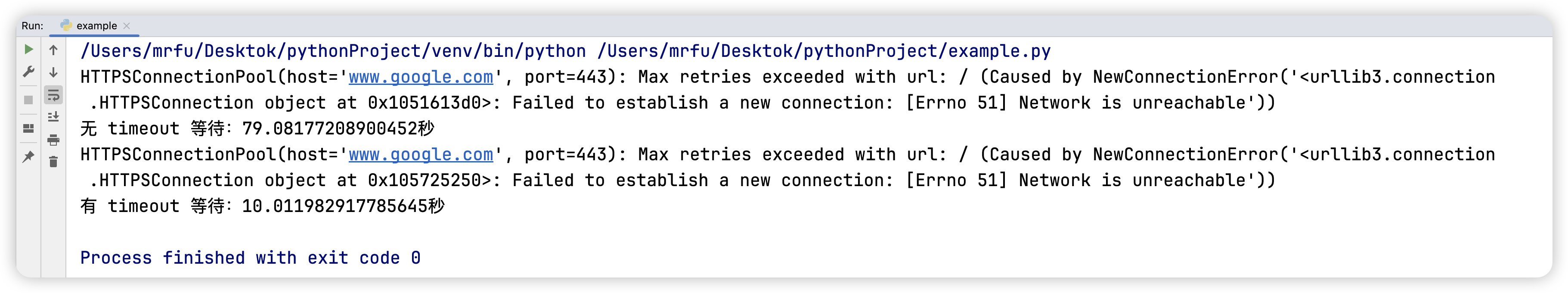Pin the Run tab with pushpin icon

(x=28, y=157)
